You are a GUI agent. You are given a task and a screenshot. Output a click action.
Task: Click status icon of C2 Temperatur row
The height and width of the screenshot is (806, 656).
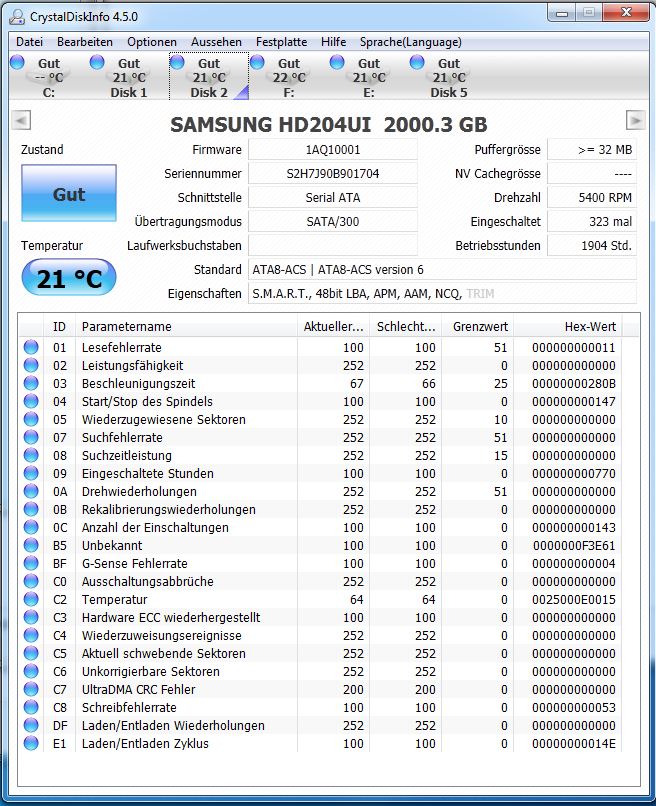click(31, 599)
